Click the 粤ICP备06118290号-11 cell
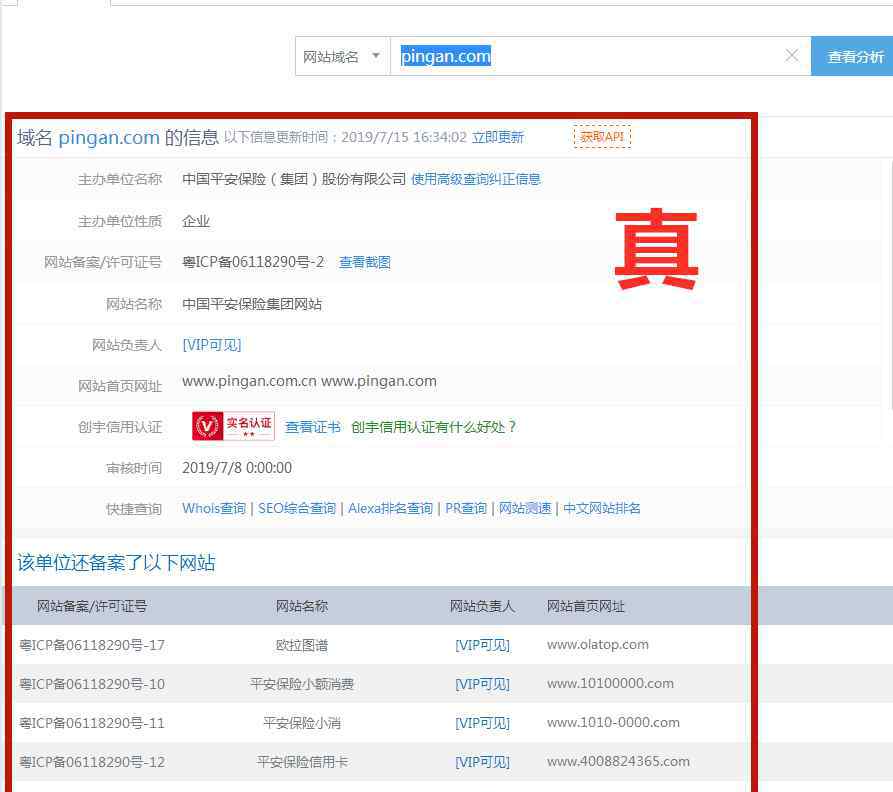Viewport: 893px width, 792px height. 92,723
